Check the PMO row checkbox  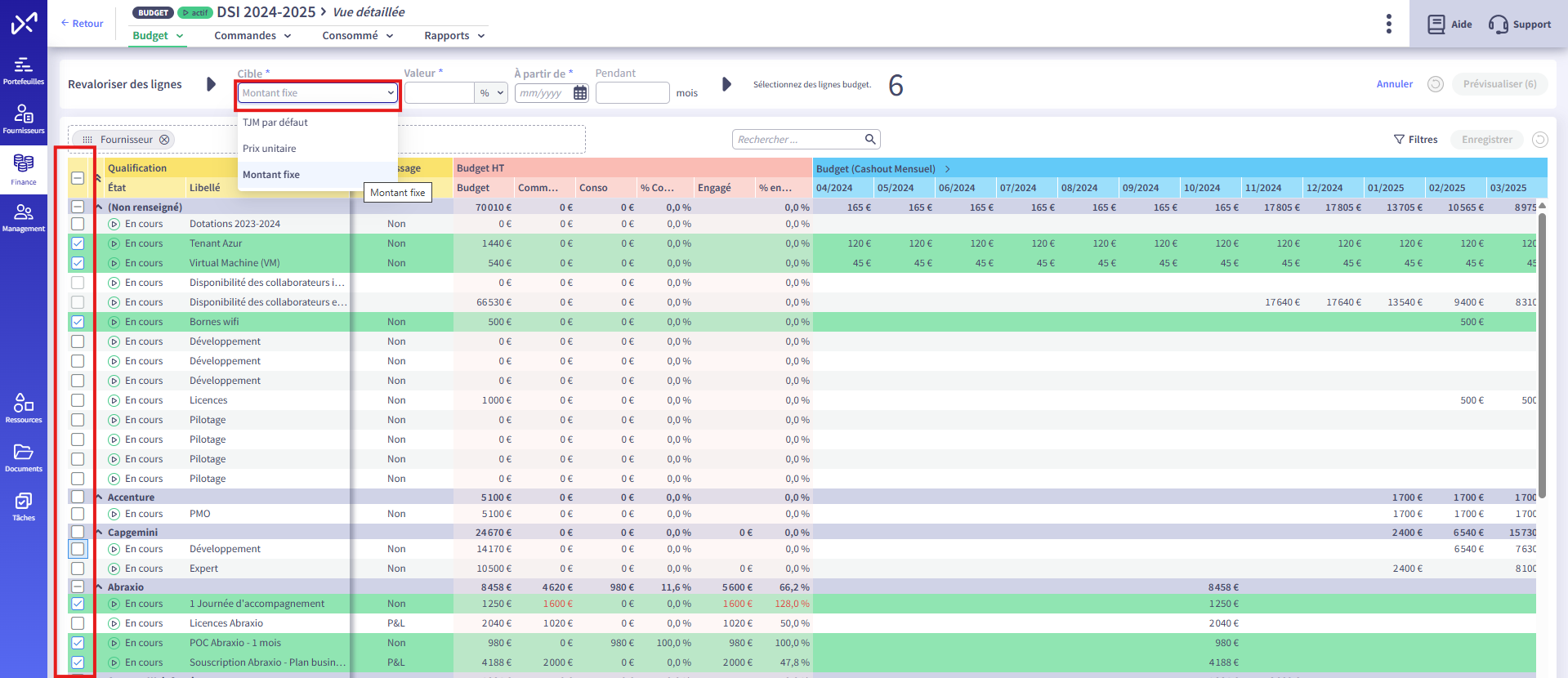pyautogui.click(x=78, y=514)
